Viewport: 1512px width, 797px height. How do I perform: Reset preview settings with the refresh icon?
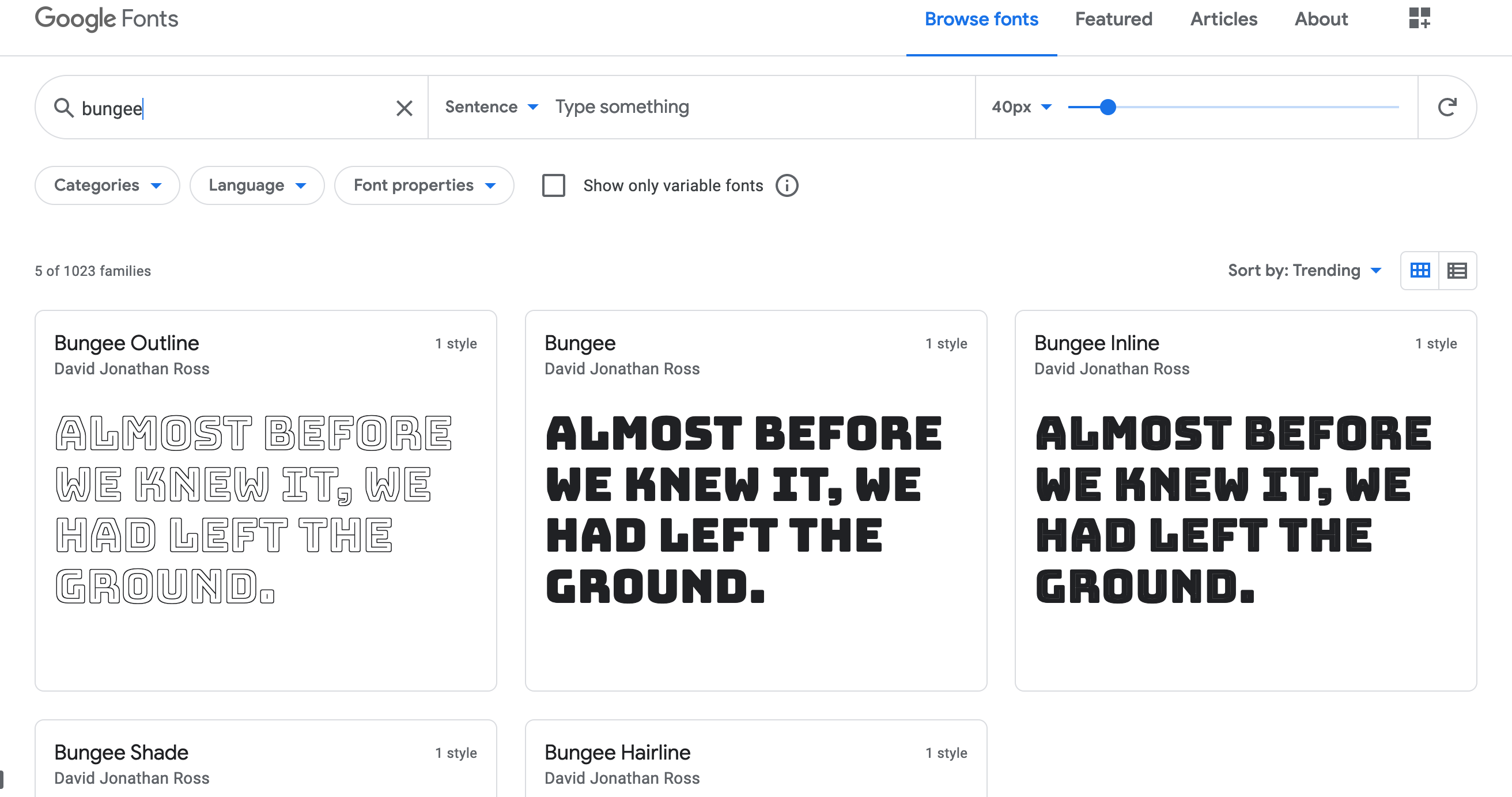1447,107
